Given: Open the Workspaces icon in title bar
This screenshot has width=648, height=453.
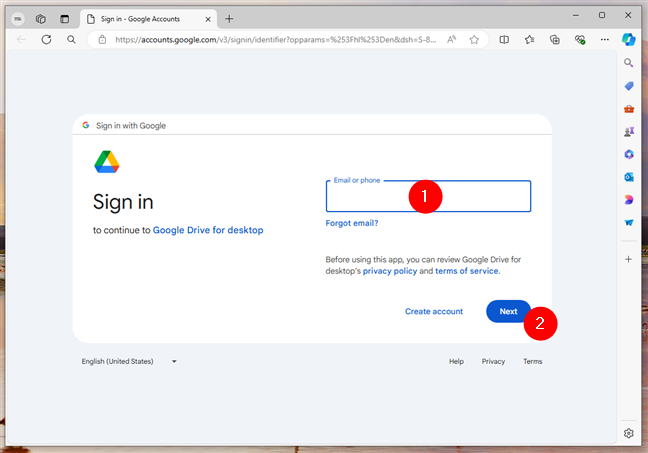Looking at the screenshot, I should tap(40, 19).
